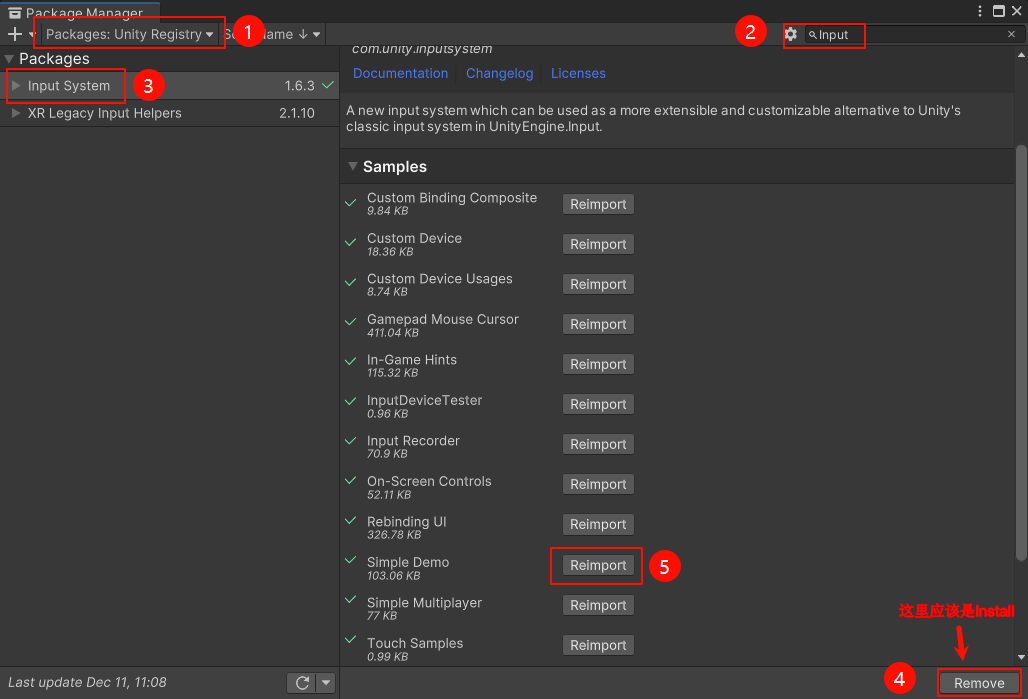
Task: Reimport the Input Recorder sample
Action: click(x=598, y=444)
